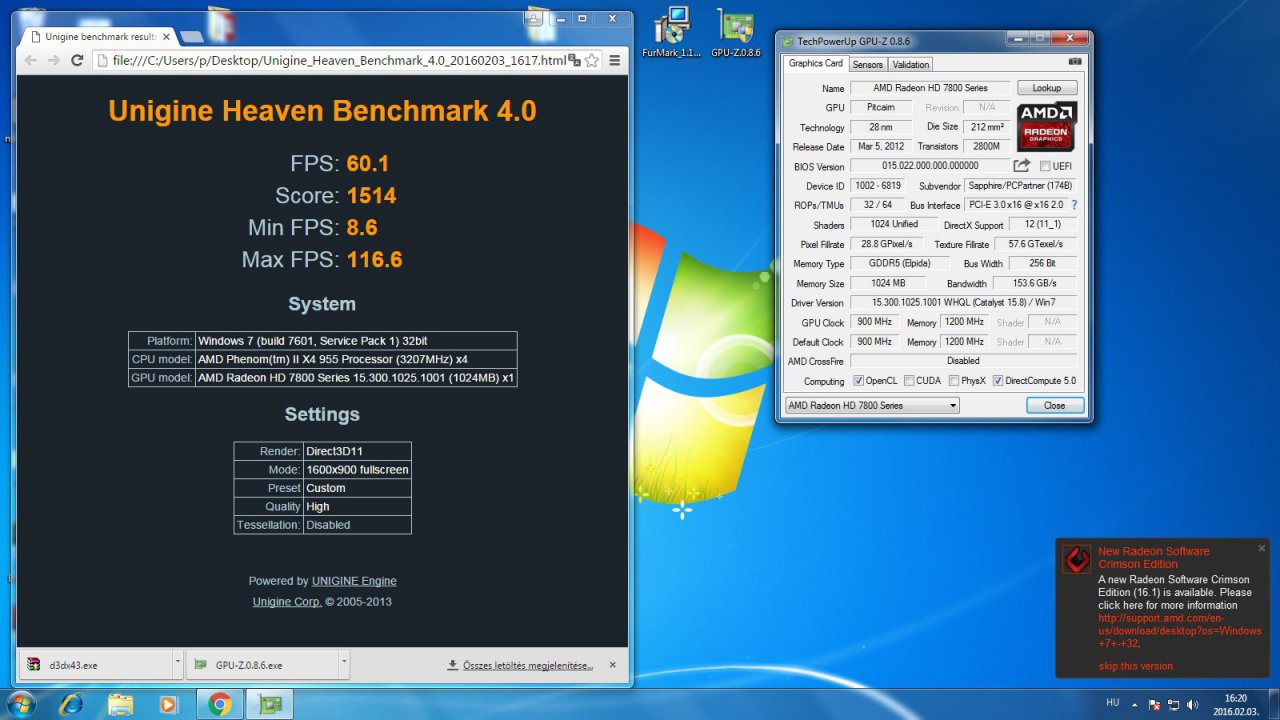Close the Chrome downloads bar
The height and width of the screenshot is (720, 1280).
click(613, 664)
